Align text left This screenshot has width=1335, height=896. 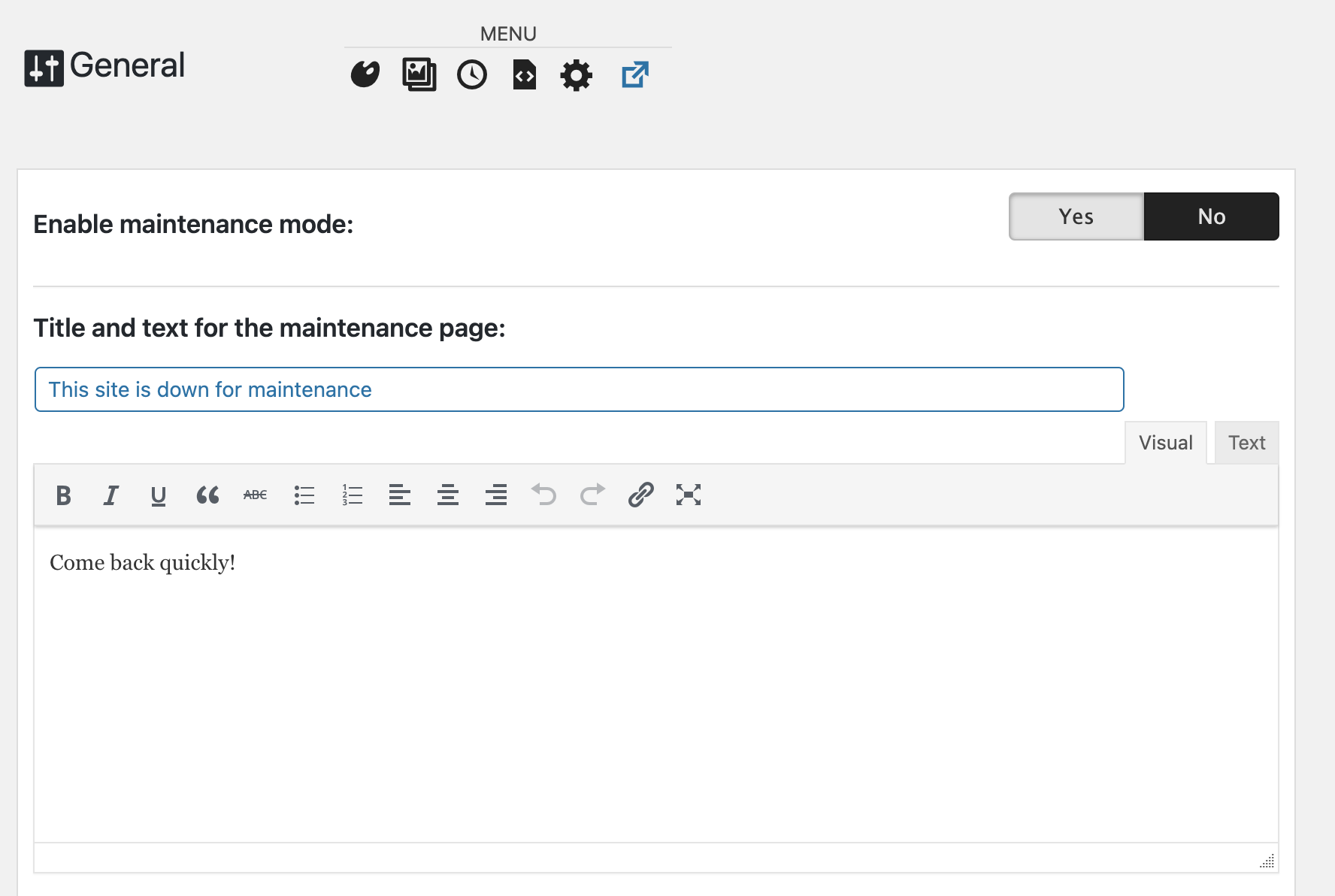click(400, 495)
